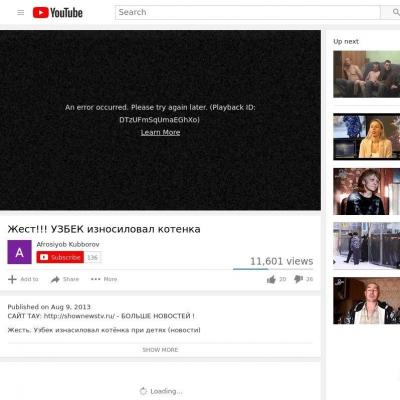Viewport: 400px width, 400px height.
Task: Open the Learn More error link
Action: click(160, 132)
